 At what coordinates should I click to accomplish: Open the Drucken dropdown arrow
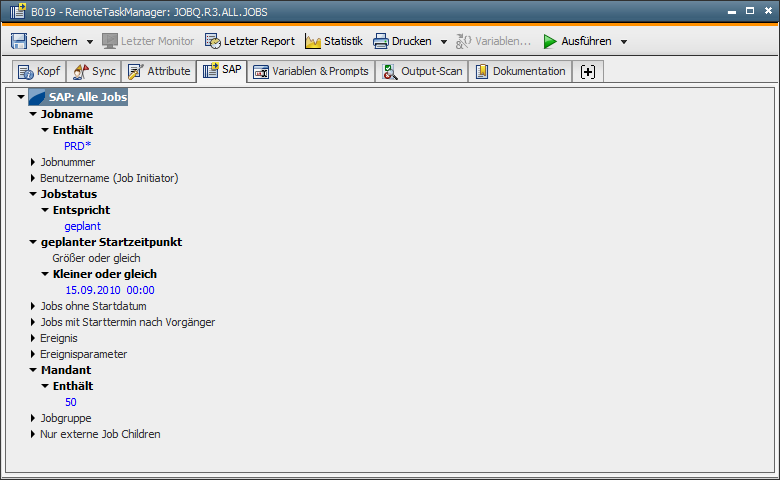tap(444, 42)
